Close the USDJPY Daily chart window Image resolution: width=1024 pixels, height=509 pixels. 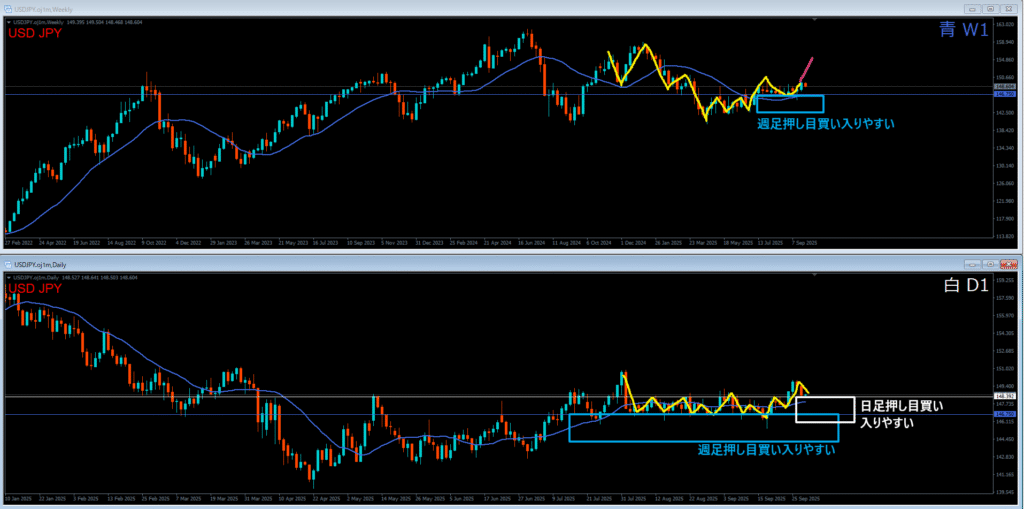tap(1009, 264)
